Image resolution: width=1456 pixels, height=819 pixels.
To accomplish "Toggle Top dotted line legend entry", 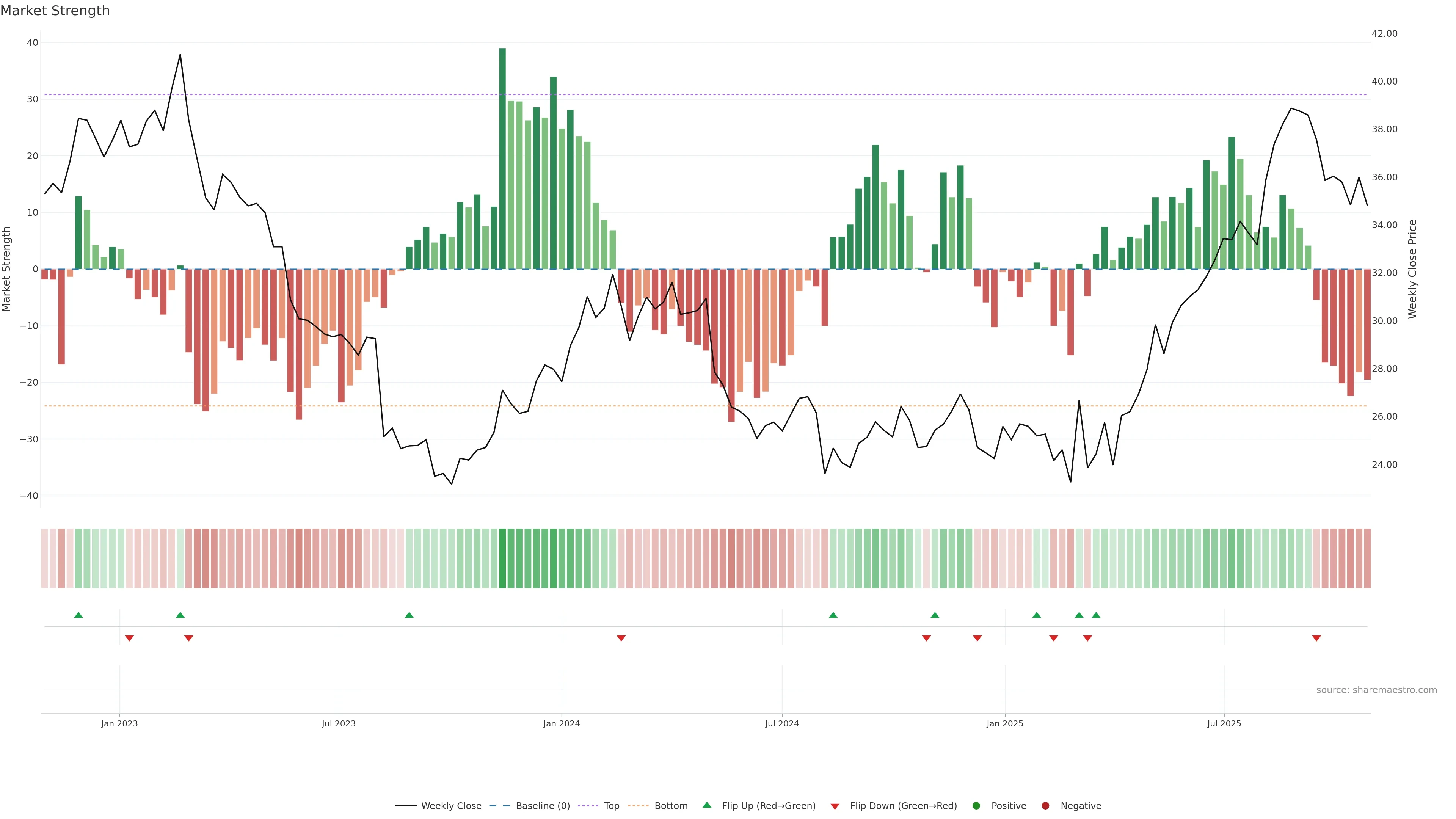I will (611, 805).
